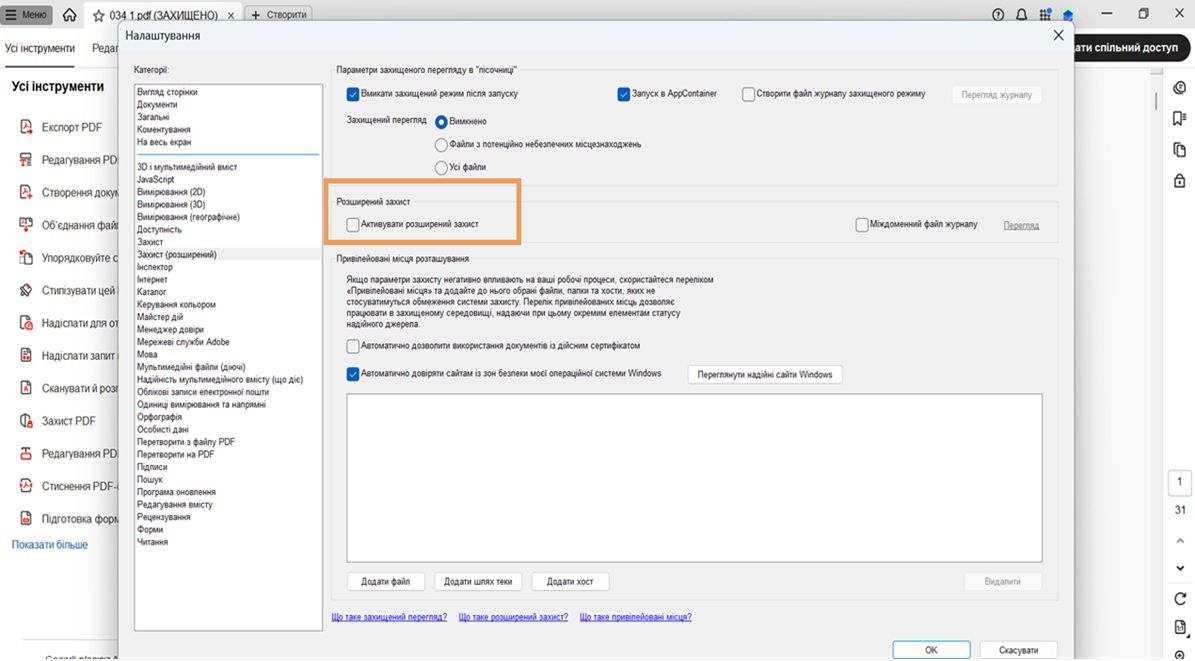Click the Створення документа tool icon
Image resolution: width=1195 pixels, height=661 pixels.
click(x=26, y=192)
